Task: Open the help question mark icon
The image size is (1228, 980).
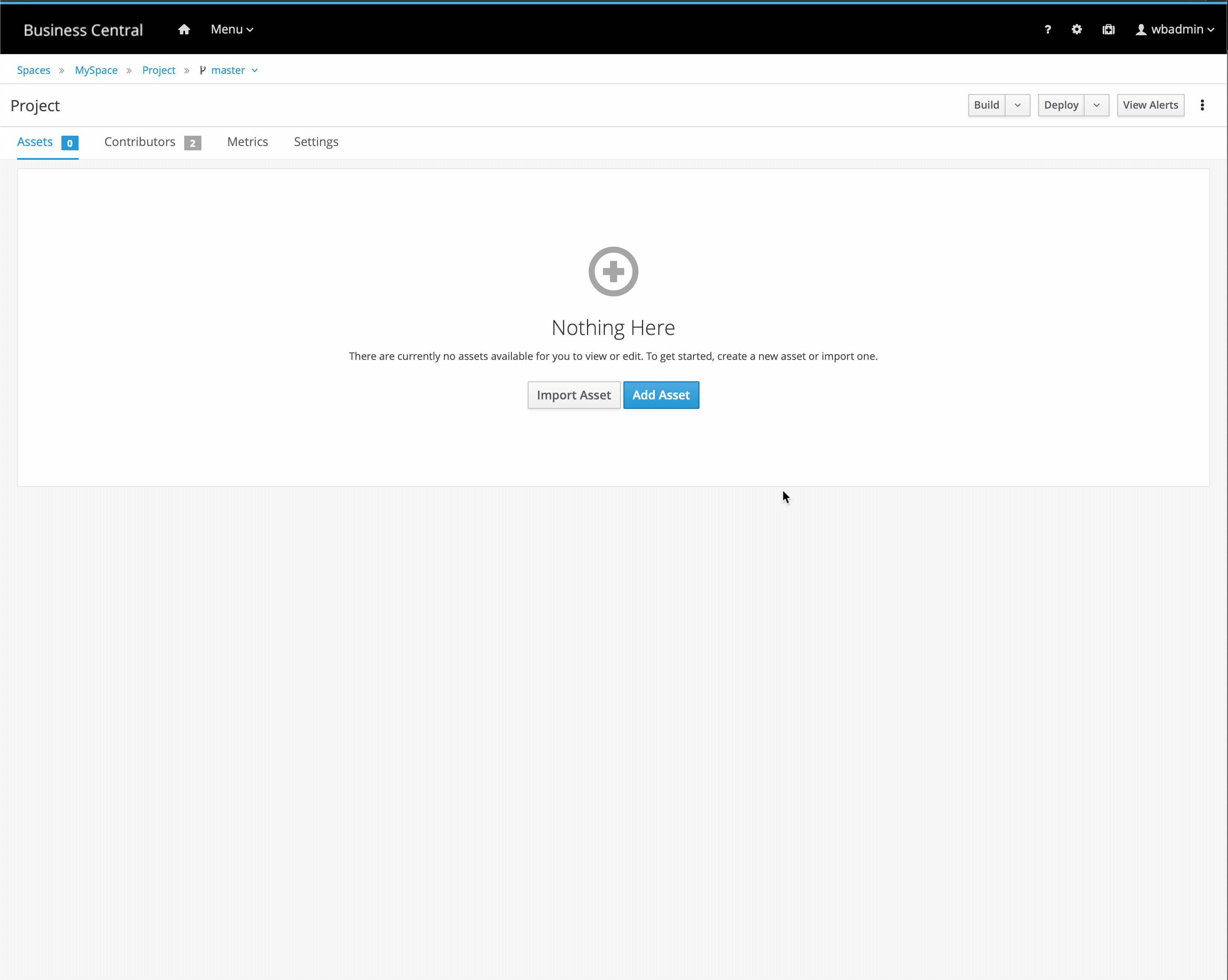Action: coord(1047,30)
